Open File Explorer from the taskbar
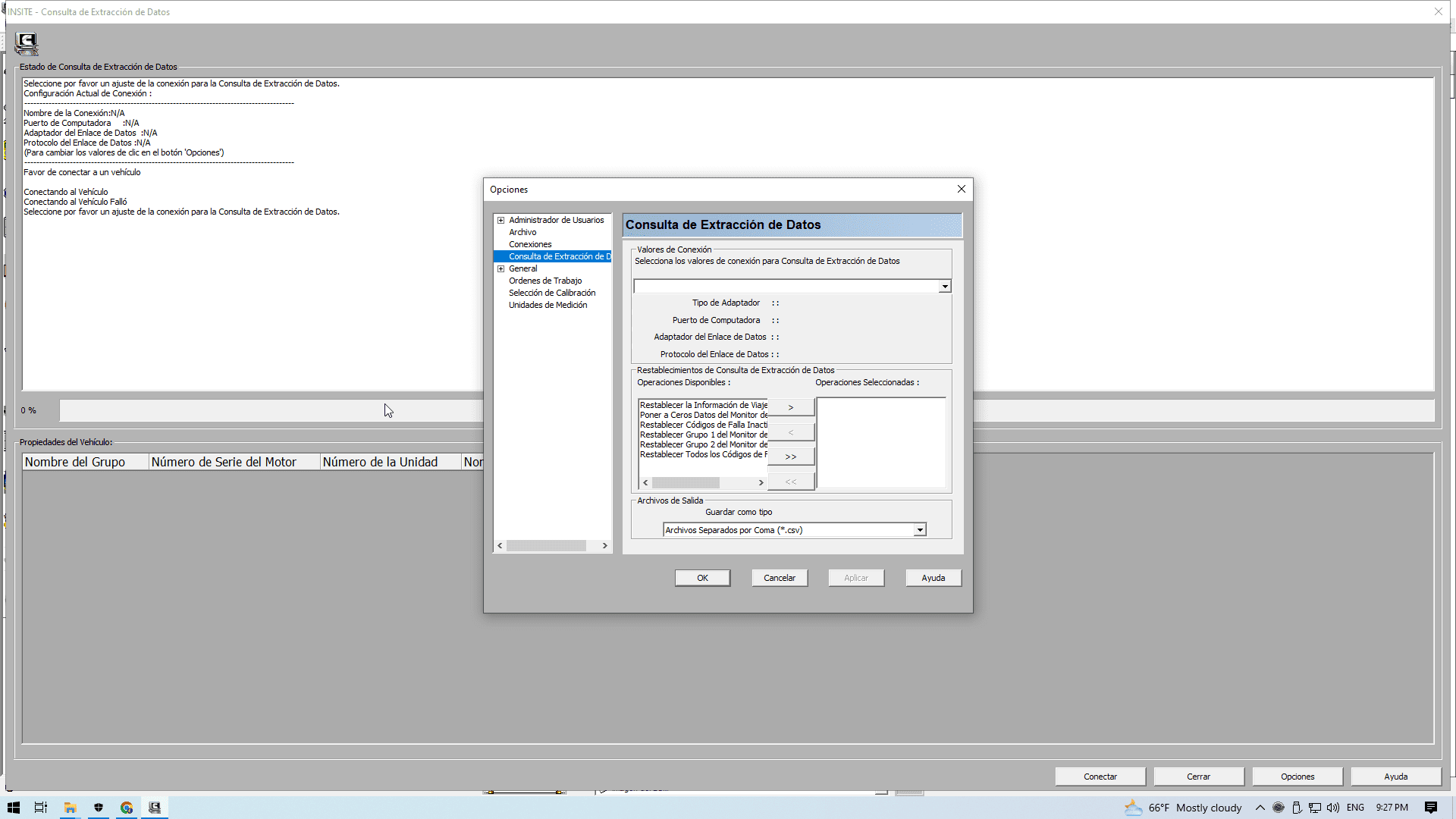This screenshot has width=1456, height=819. coord(70,808)
